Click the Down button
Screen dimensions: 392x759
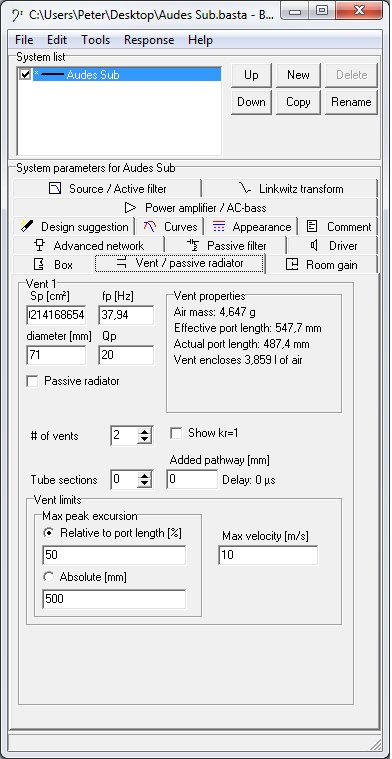click(251, 102)
